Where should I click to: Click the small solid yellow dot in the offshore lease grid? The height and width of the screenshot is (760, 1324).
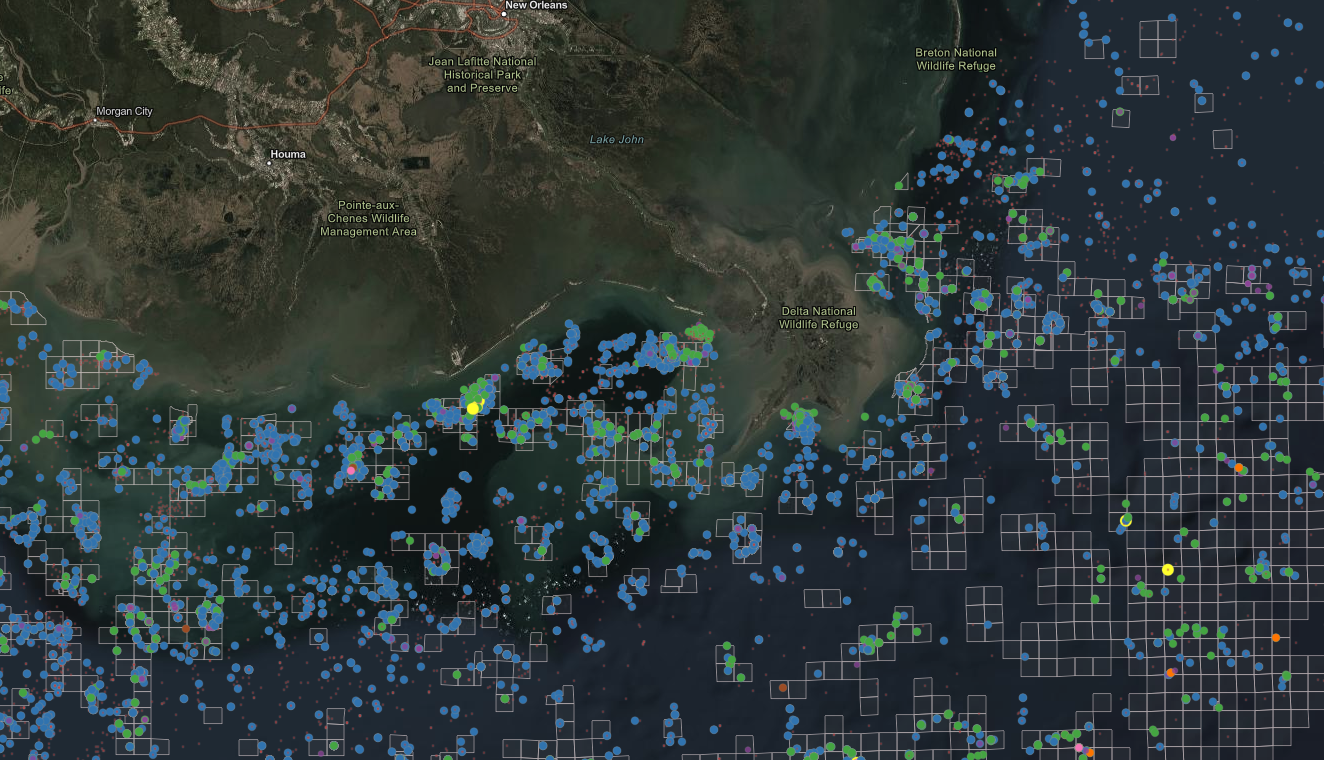[1167, 569]
